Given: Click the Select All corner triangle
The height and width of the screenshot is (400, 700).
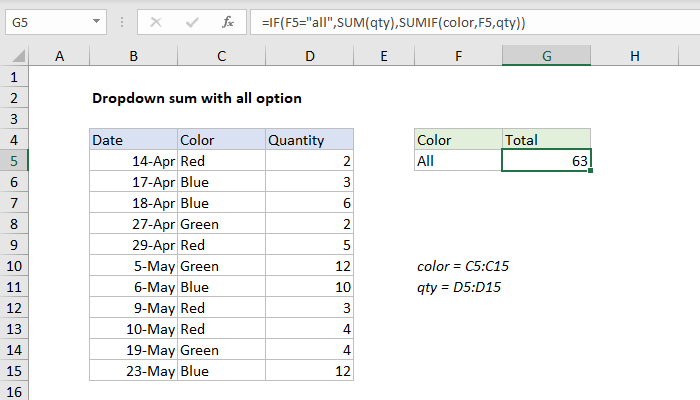Looking at the screenshot, I should click(17, 57).
